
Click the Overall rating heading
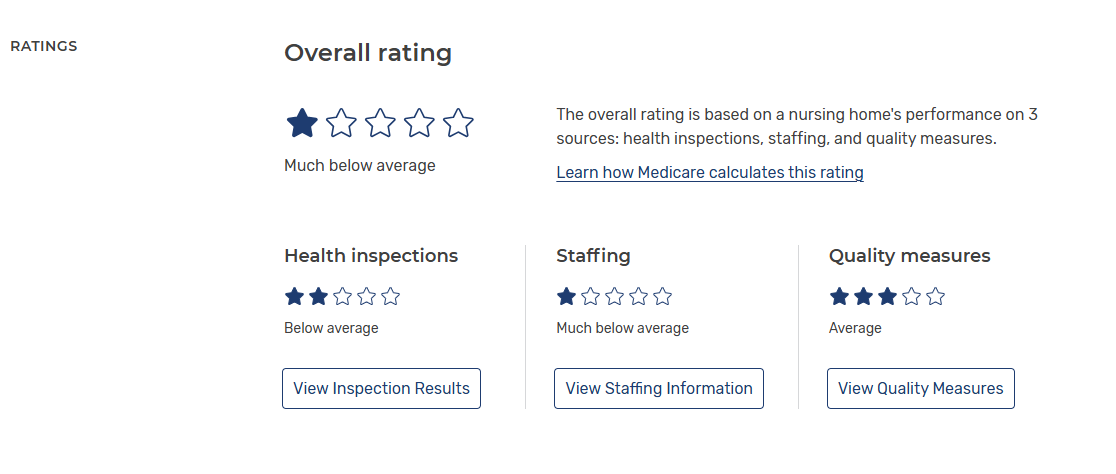coord(368,53)
